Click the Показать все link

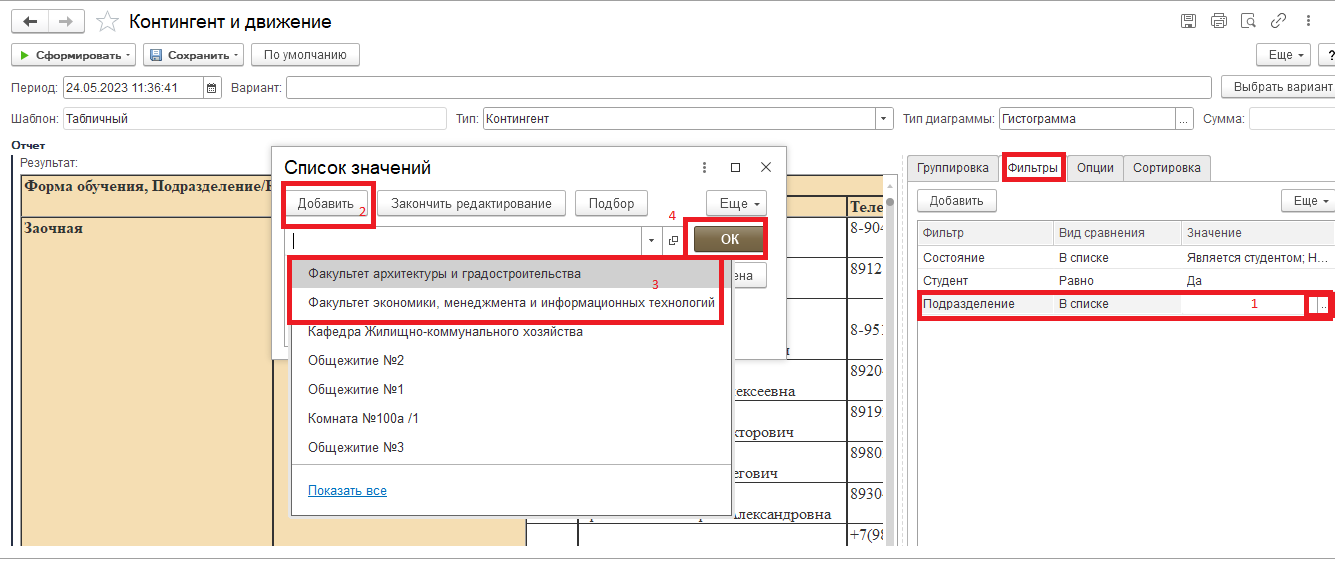(347, 491)
